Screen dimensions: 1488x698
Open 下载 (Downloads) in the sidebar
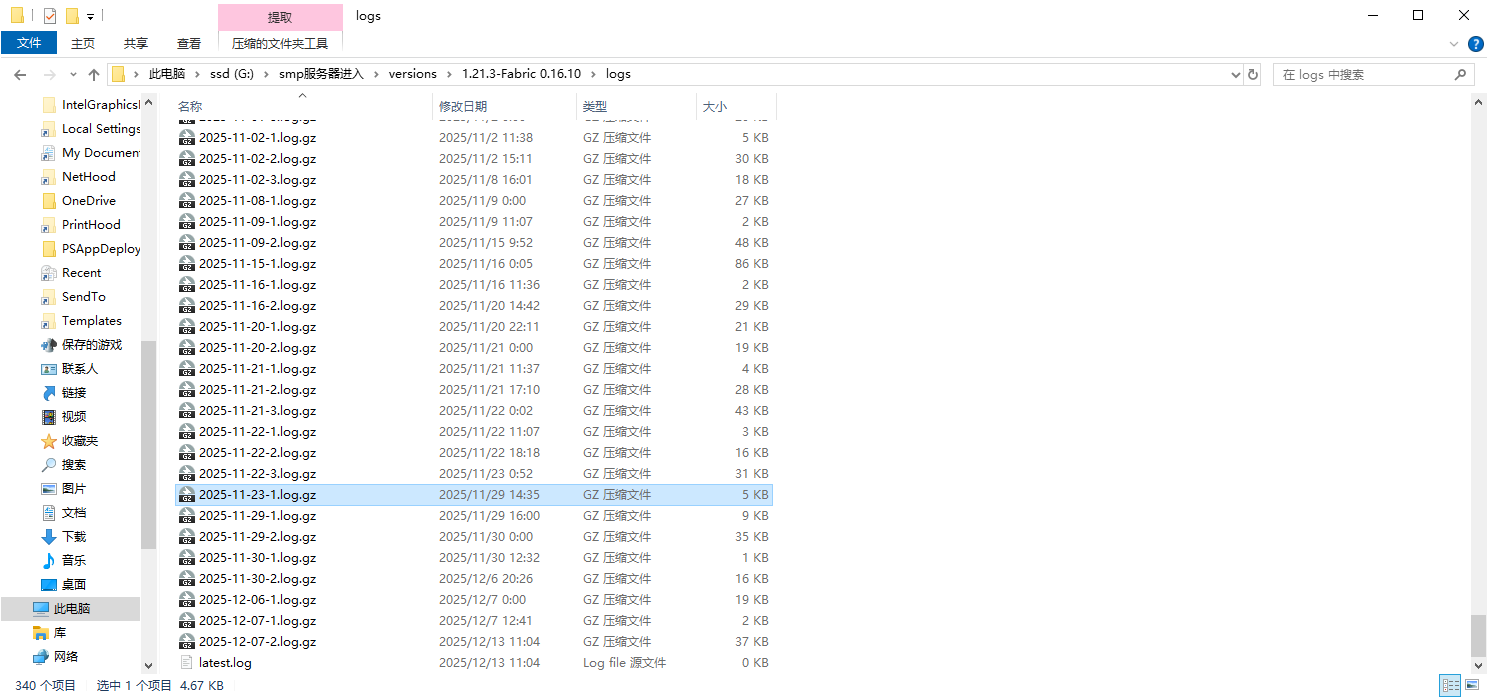click(74, 537)
